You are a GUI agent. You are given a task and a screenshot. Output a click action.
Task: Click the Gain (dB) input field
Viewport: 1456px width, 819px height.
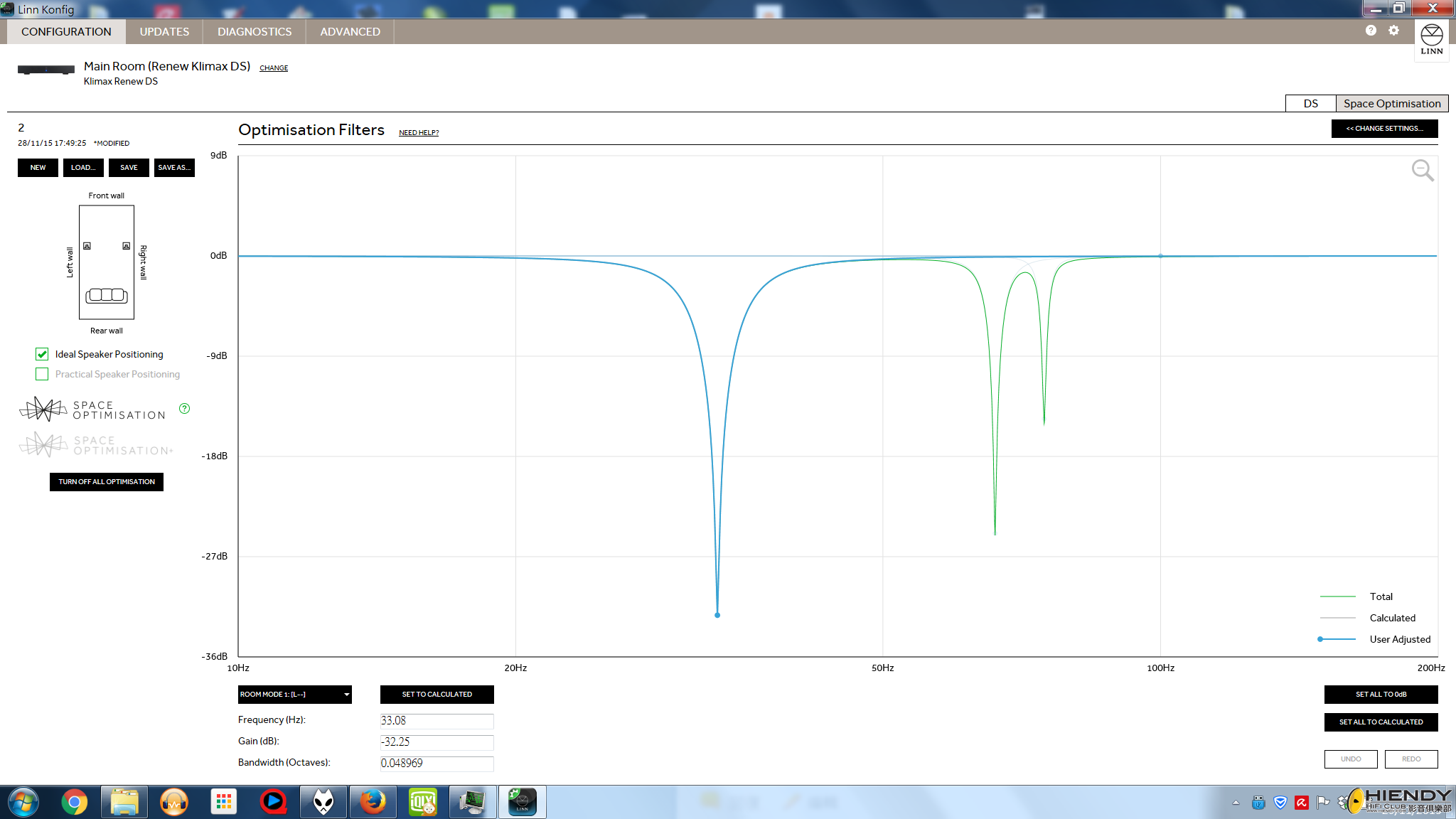(x=437, y=742)
